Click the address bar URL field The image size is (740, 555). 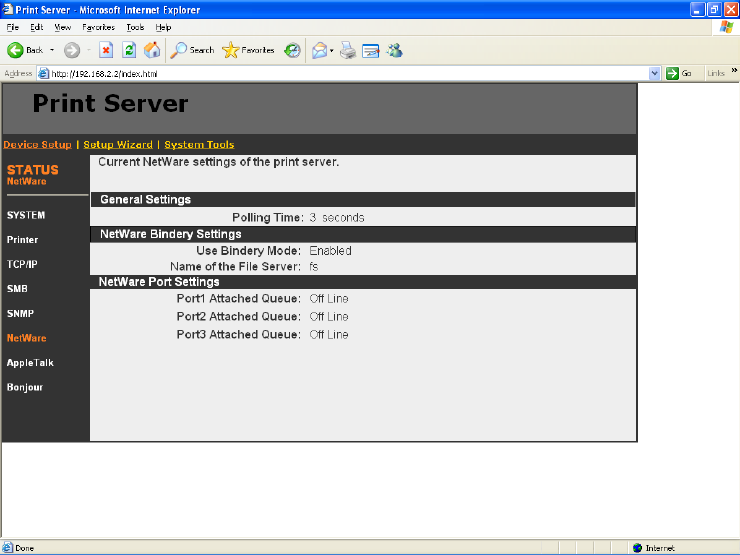[x=349, y=73]
